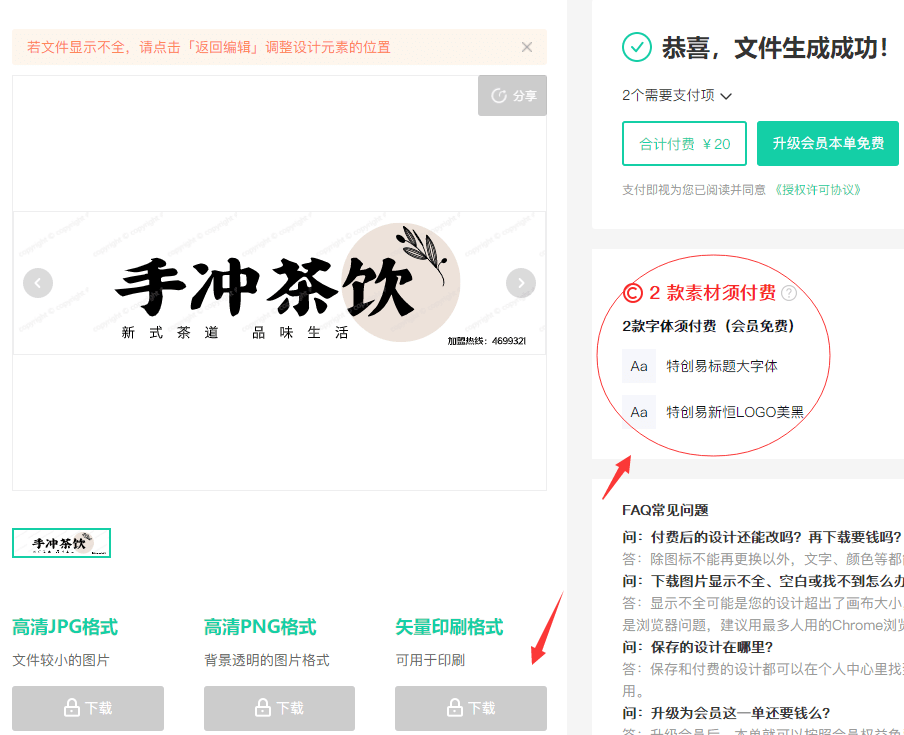This screenshot has width=904, height=735.
Task: Click the 升级会员本单免费 button
Action: 828,143
